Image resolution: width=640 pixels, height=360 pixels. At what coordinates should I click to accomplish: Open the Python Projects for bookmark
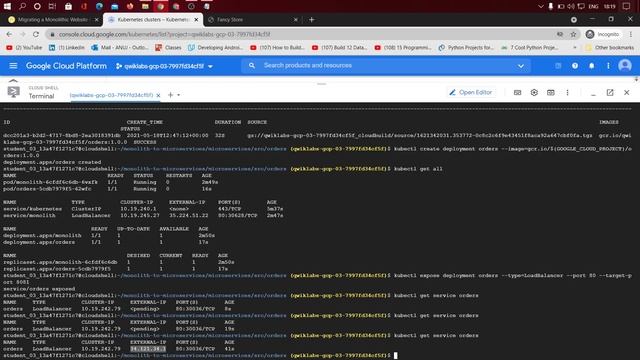pos(466,48)
